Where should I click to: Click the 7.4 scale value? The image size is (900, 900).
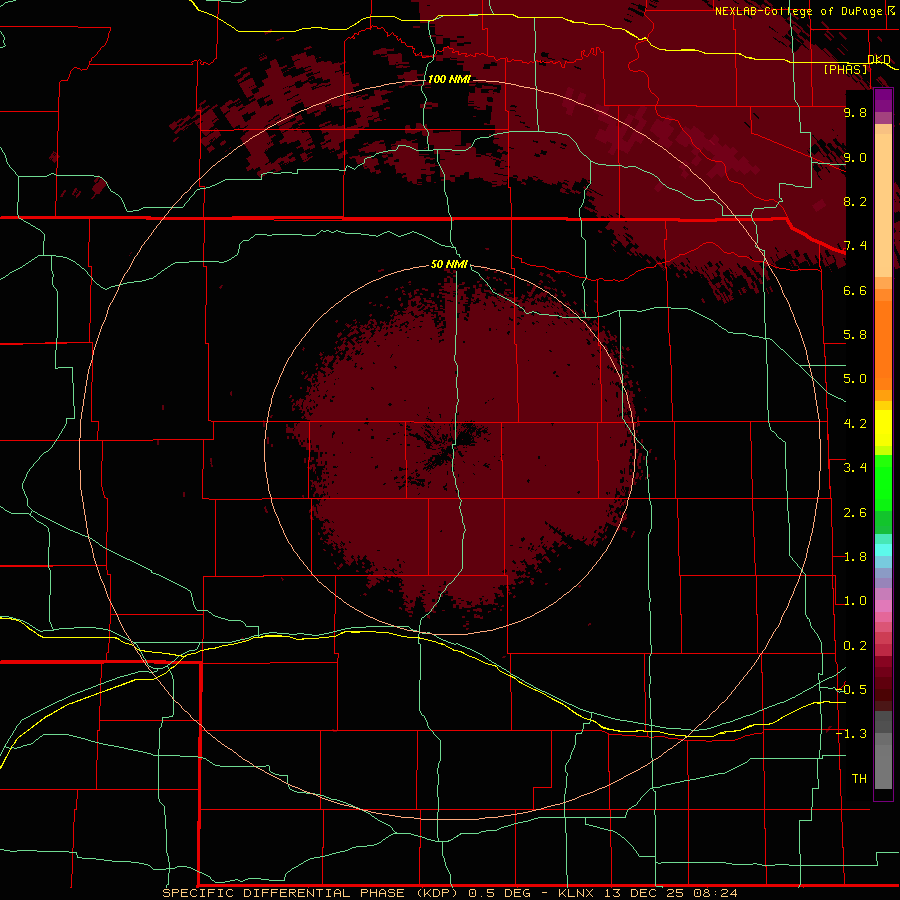coord(855,246)
